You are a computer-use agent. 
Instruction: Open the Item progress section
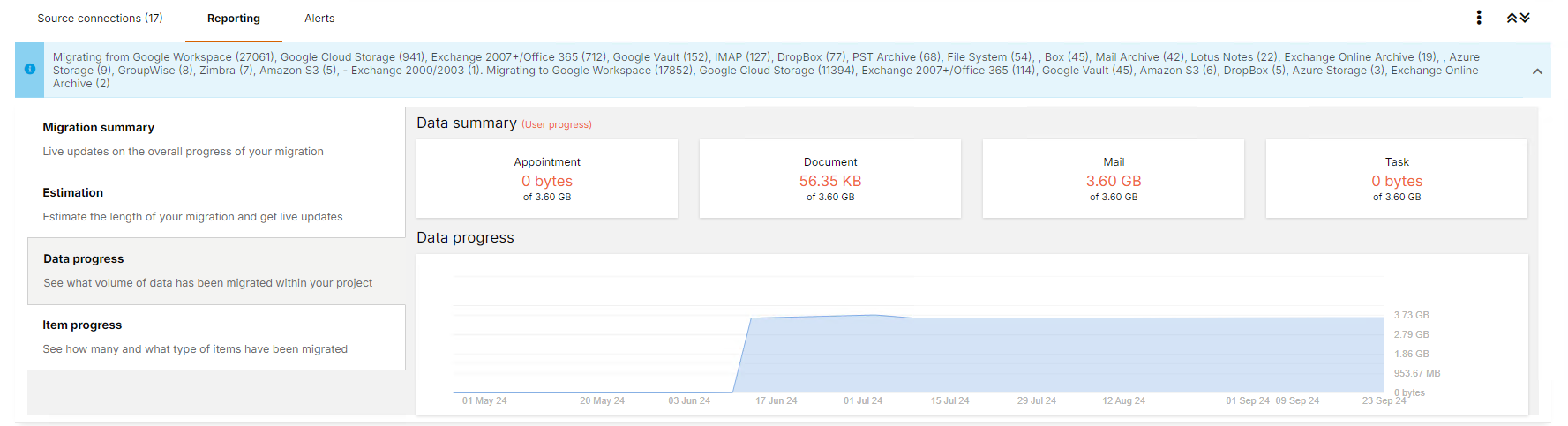[x=216, y=337]
